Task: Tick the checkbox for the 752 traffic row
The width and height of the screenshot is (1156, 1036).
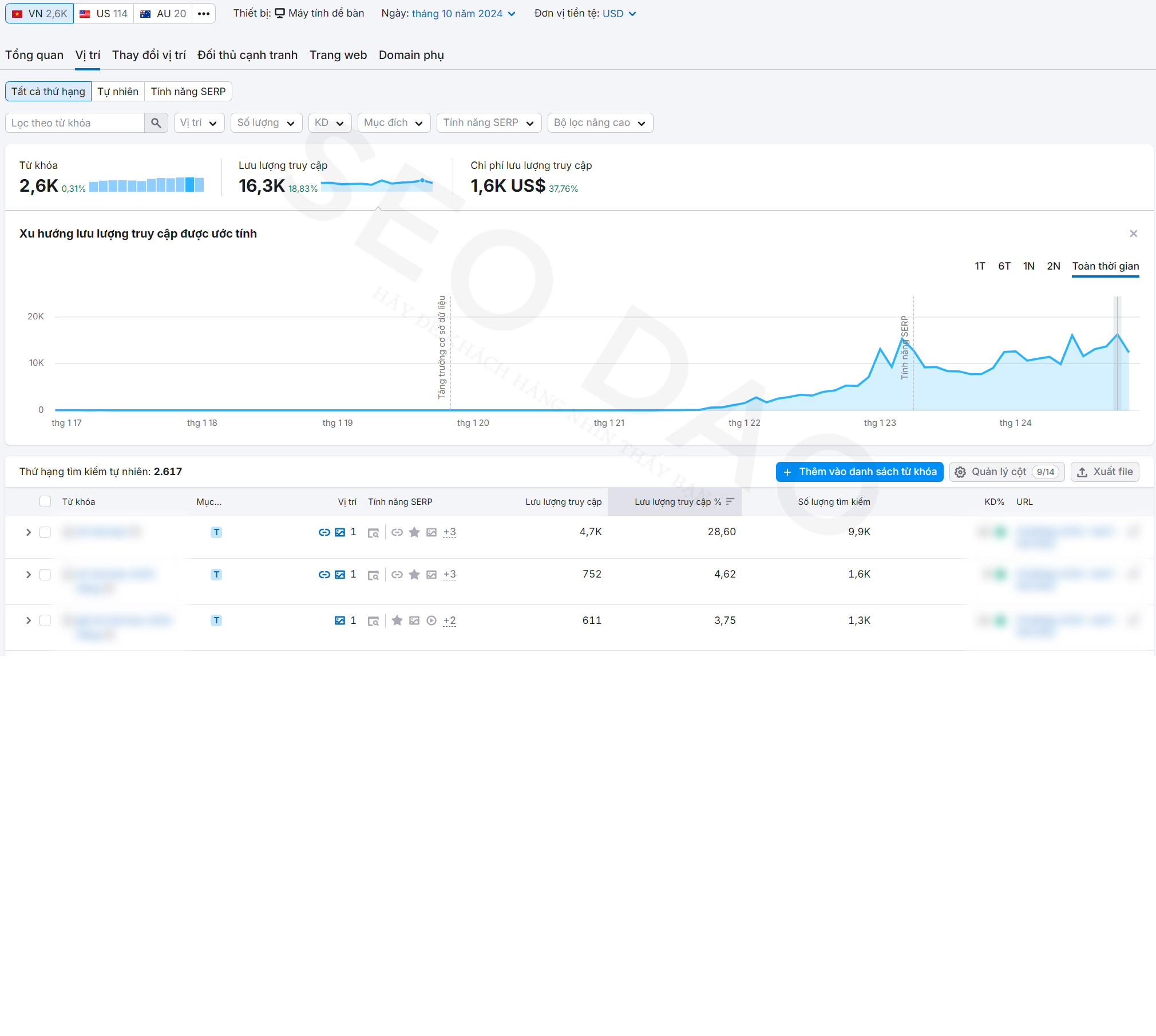Action: tap(45, 575)
